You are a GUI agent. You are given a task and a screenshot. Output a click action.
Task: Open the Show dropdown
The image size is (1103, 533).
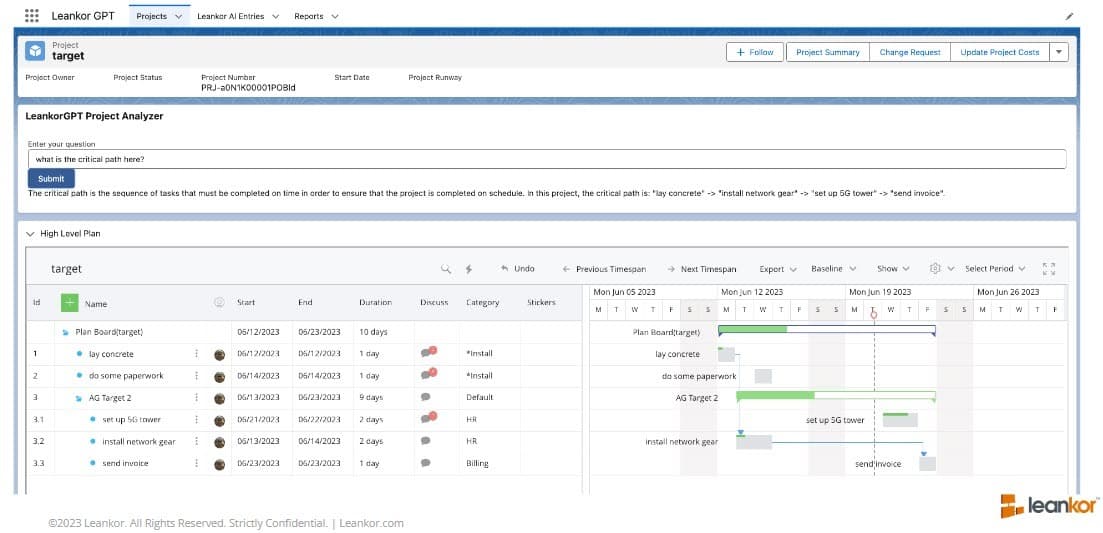(x=893, y=269)
